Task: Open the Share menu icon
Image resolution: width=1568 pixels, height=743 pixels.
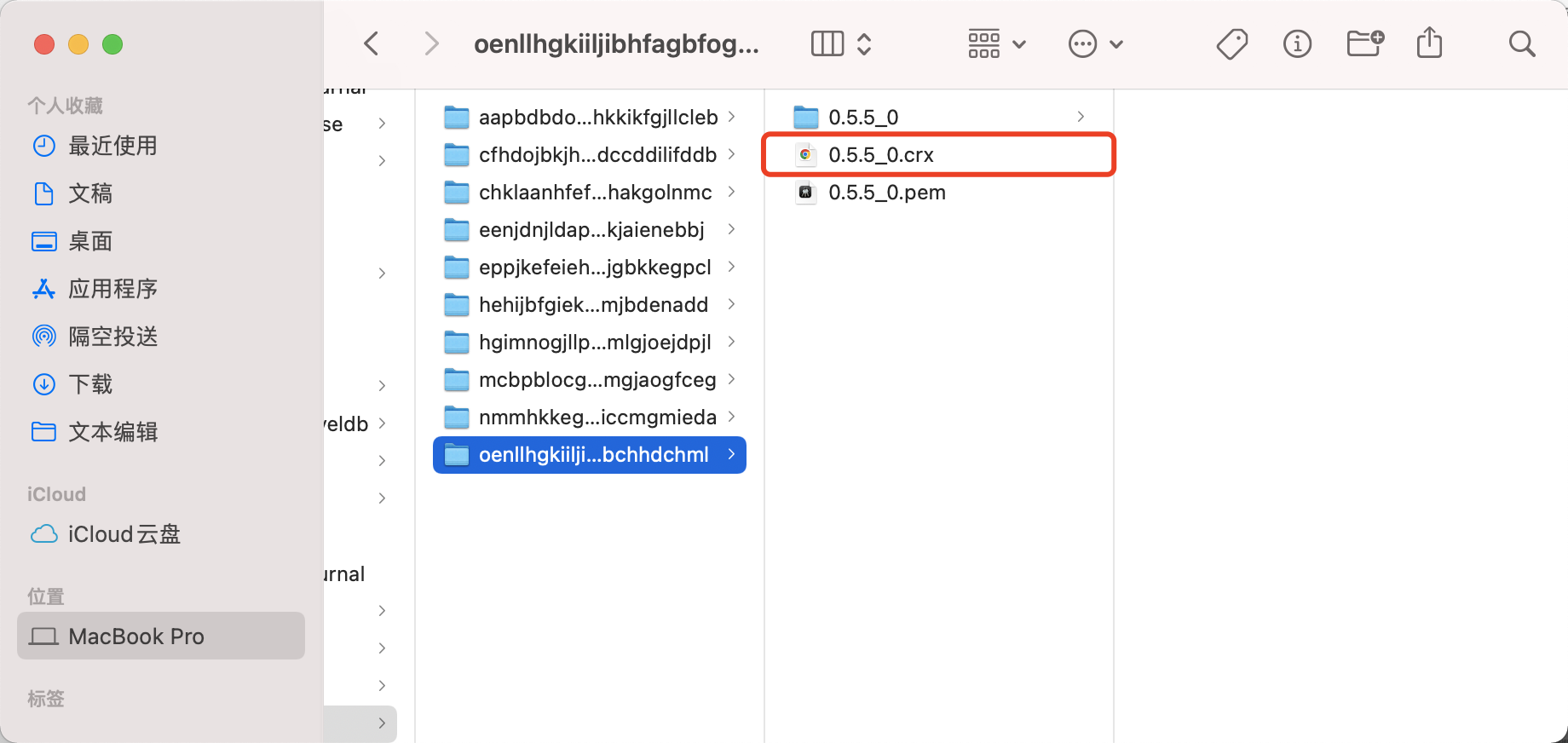Action: (x=1429, y=43)
